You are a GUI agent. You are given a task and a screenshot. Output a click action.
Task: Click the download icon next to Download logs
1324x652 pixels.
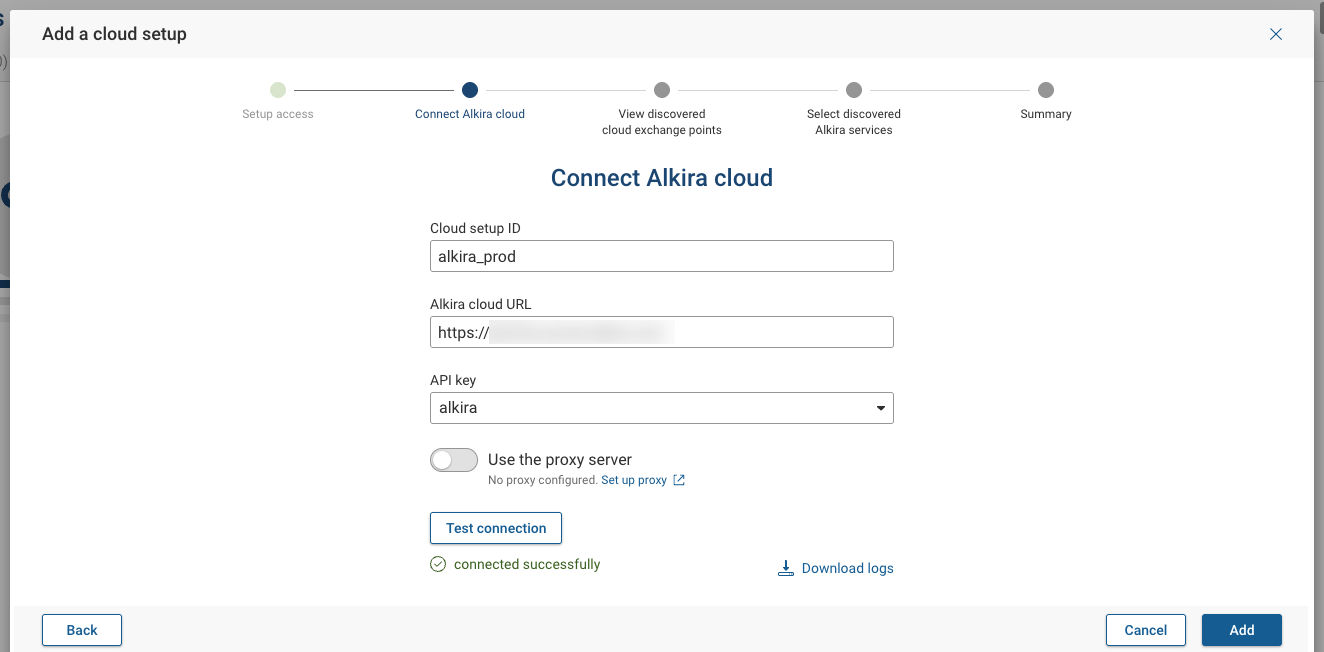tap(787, 567)
